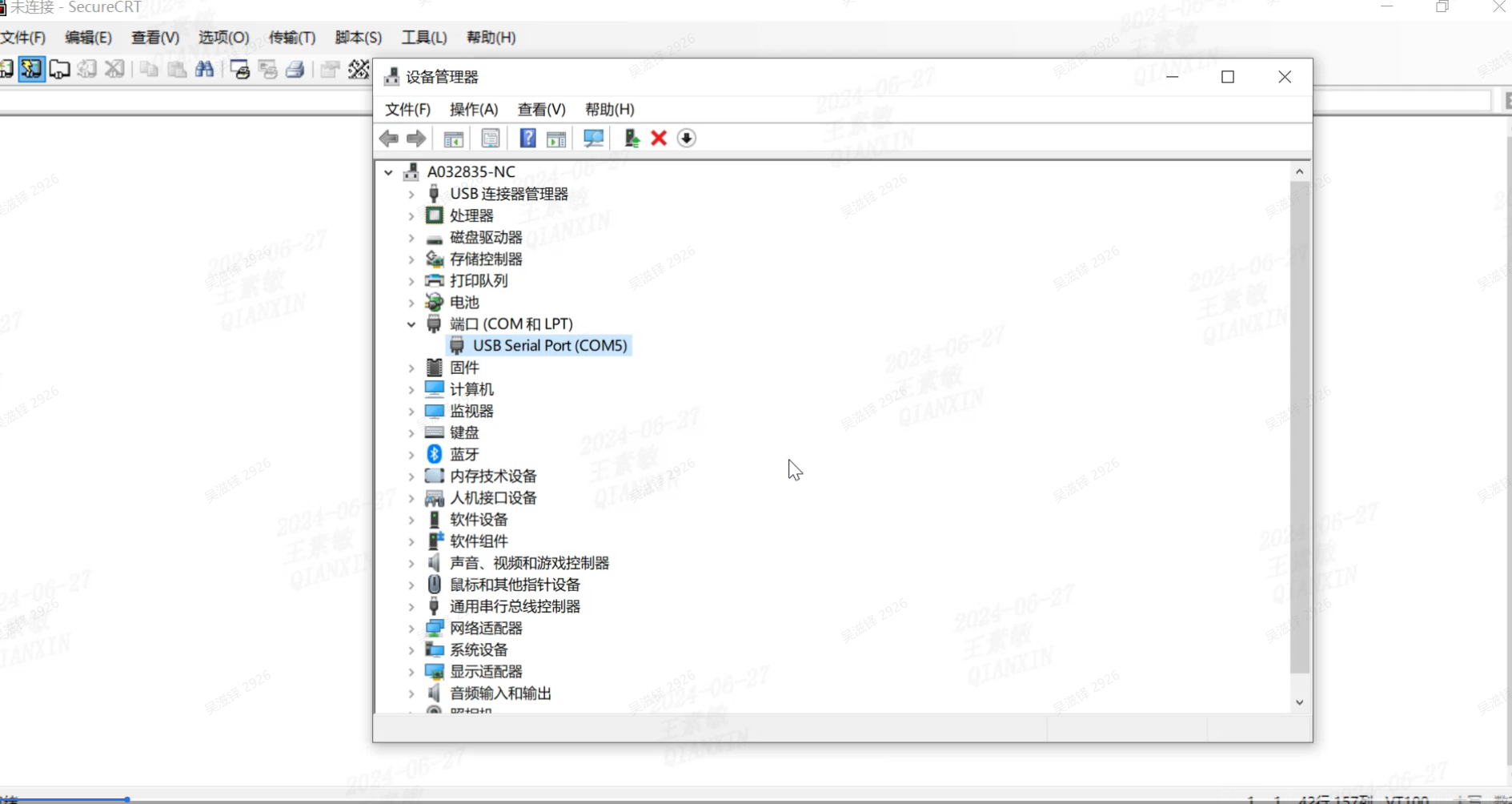This screenshot has width=1512, height=804.
Task: Minimize the 设备管理器 window
Action: (x=1172, y=77)
